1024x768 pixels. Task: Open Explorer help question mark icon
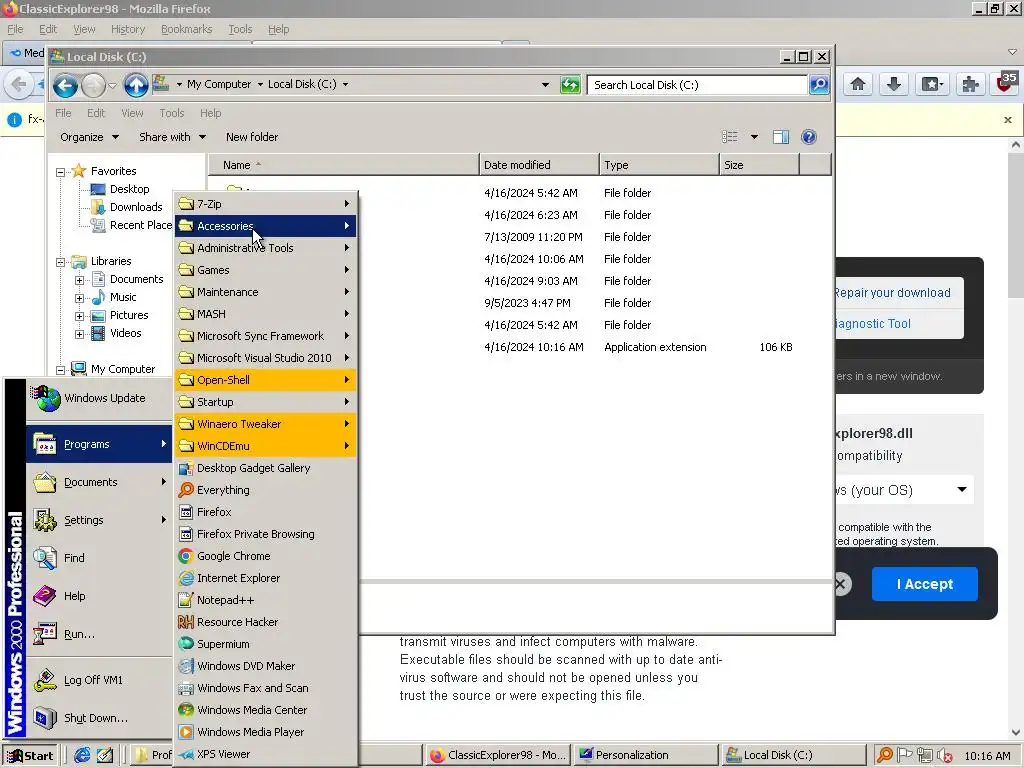point(808,137)
